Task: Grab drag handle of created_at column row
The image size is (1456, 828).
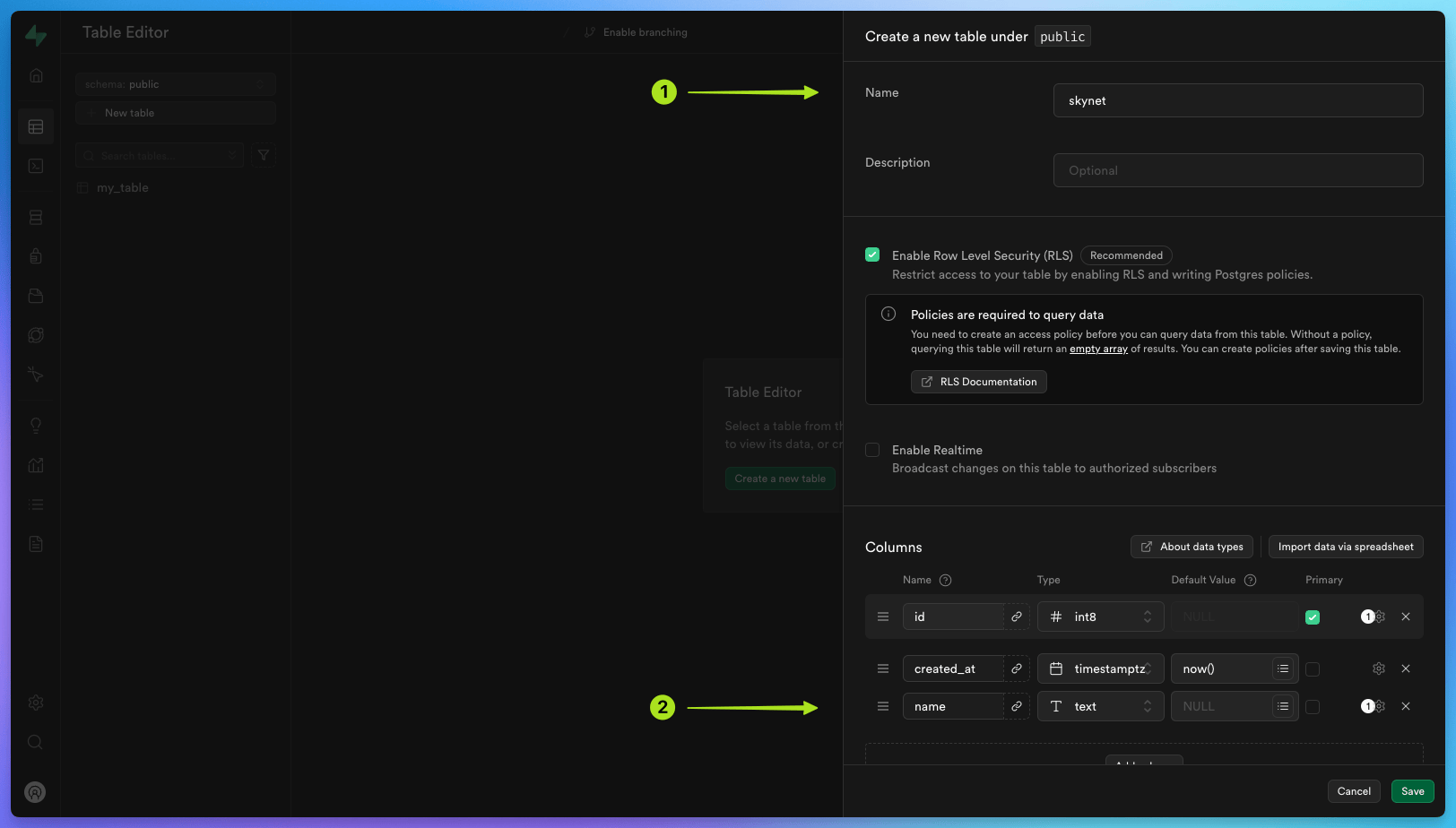Action: (x=883, y=668)
